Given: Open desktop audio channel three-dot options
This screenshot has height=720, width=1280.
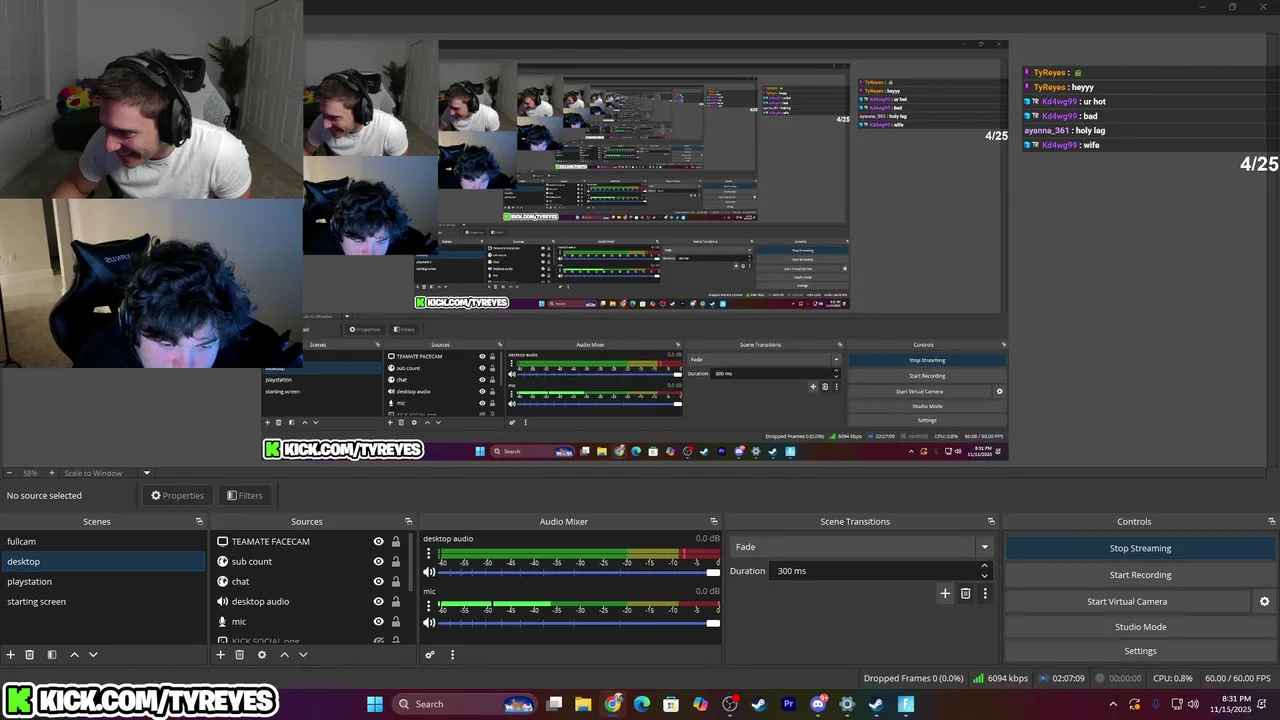Looking at the screenshot, I should click(429, 553).
